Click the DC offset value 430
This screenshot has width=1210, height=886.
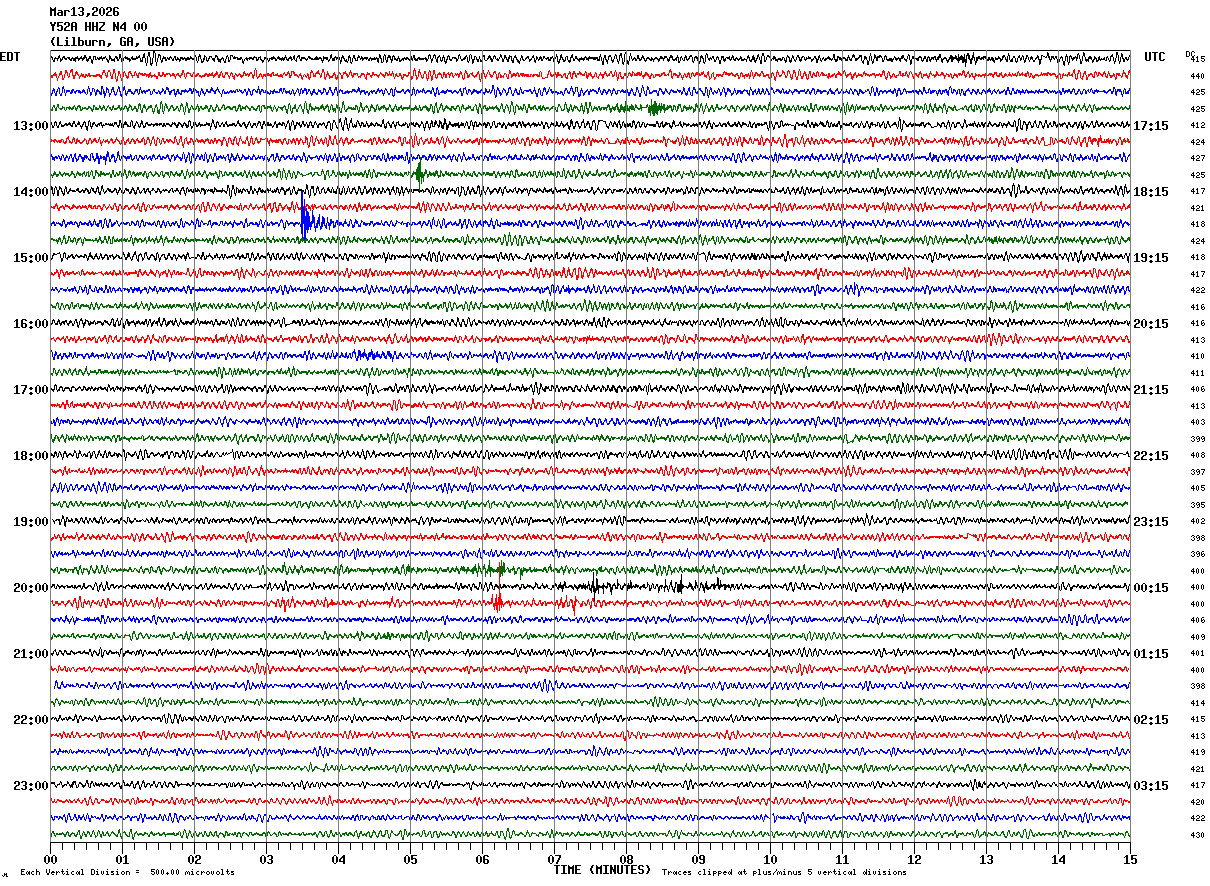(x=1197, y=835)
